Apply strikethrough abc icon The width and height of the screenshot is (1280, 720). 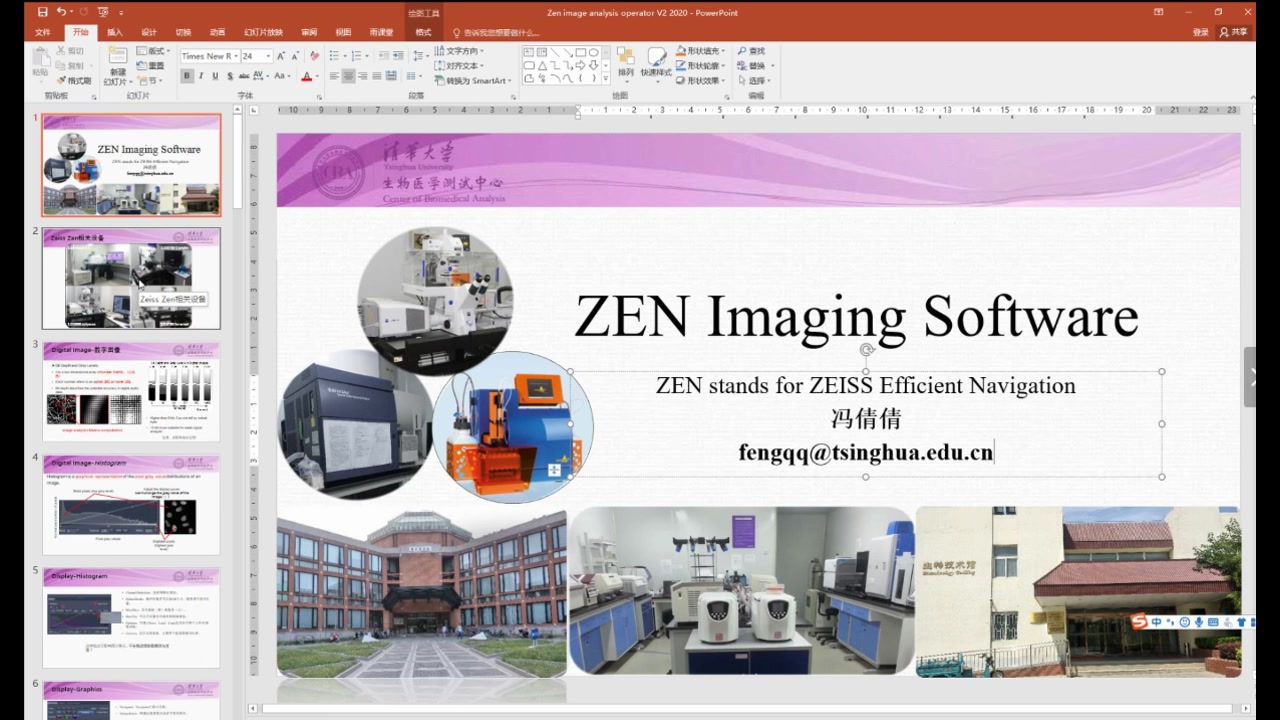click(246, 76)
